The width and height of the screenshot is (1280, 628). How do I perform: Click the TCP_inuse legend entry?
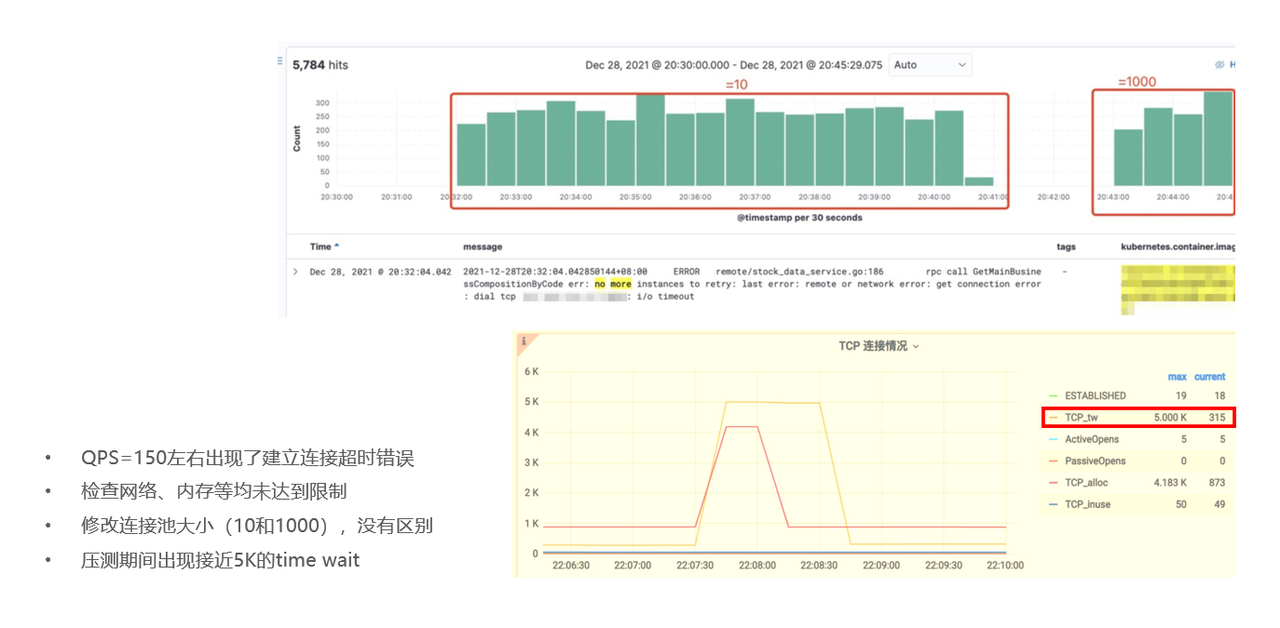tap(1086, 505)
